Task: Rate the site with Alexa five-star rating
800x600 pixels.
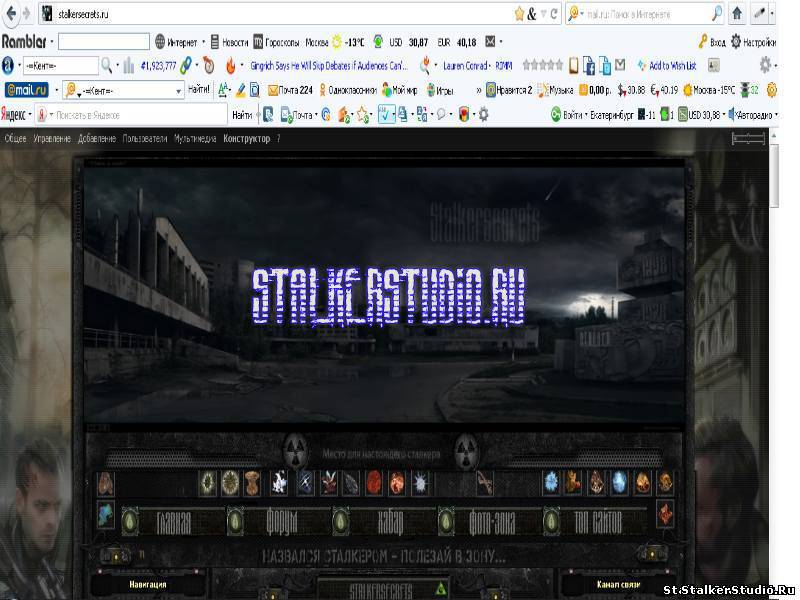Action: [543, 65]
